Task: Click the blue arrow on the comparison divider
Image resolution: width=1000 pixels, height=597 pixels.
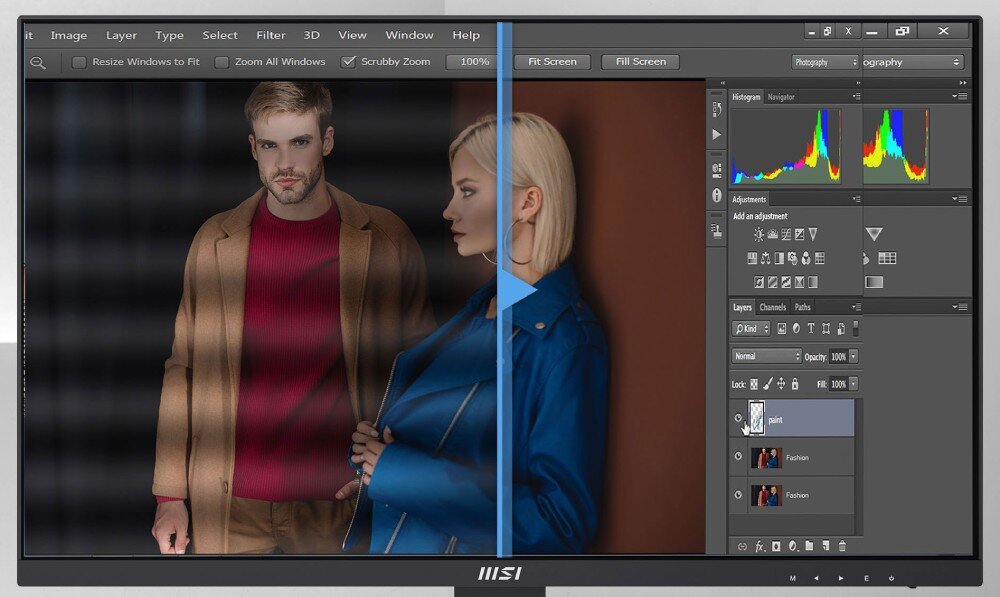Action: pos(517,291)
